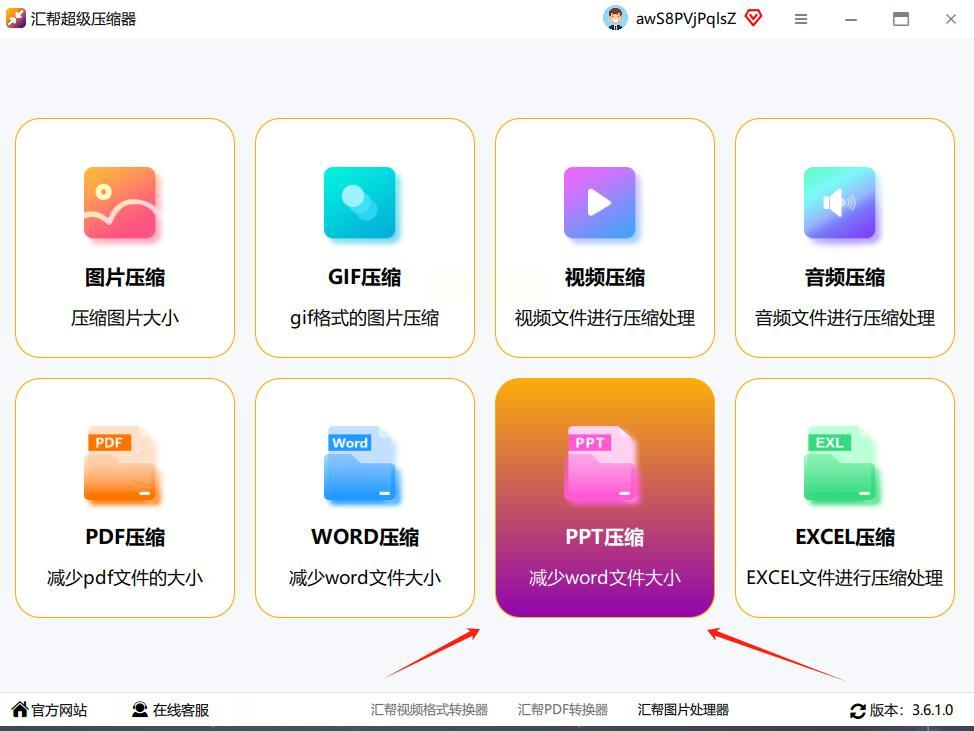974x731 pixels.
Task: Open the image compression icon
Action: pyautogui.click(x=120, y=202)
